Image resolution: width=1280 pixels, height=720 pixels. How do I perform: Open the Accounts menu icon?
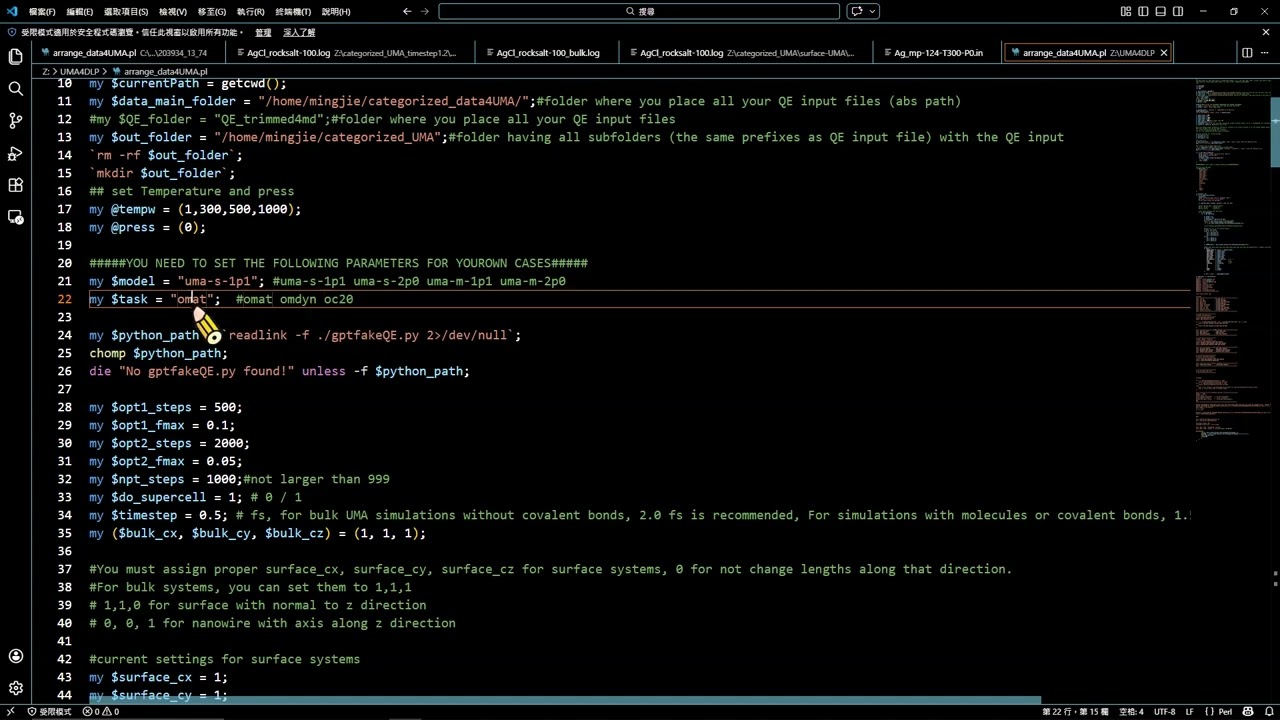pyautogui.click(x=15, y=656)
